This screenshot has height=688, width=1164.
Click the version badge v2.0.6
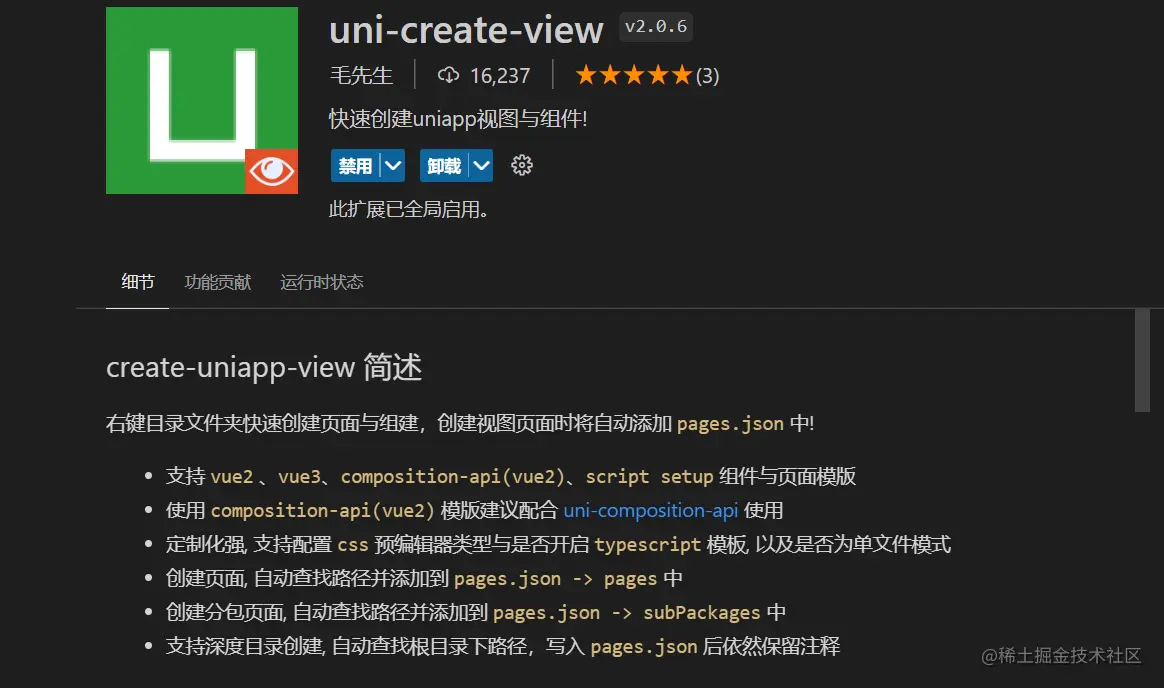coord(656,27)
